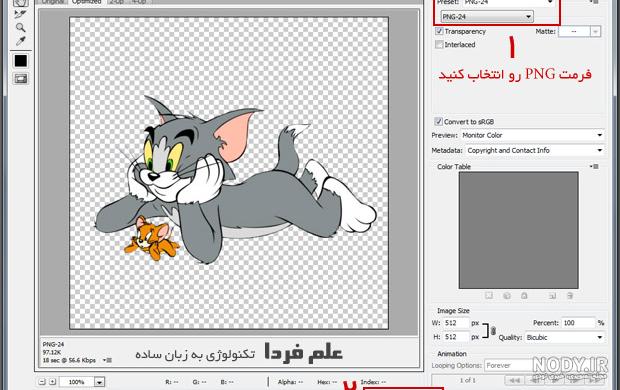Click the black eyedropper color swatch
Image resolution: width=620 pixels, height=390 pixels.
point(21,61)
